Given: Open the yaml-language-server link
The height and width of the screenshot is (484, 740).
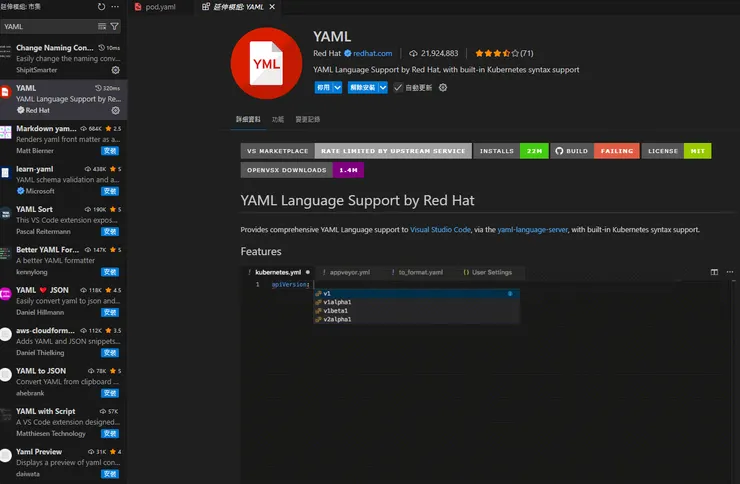Looking at the screenshot, I should tap(532, 230).
